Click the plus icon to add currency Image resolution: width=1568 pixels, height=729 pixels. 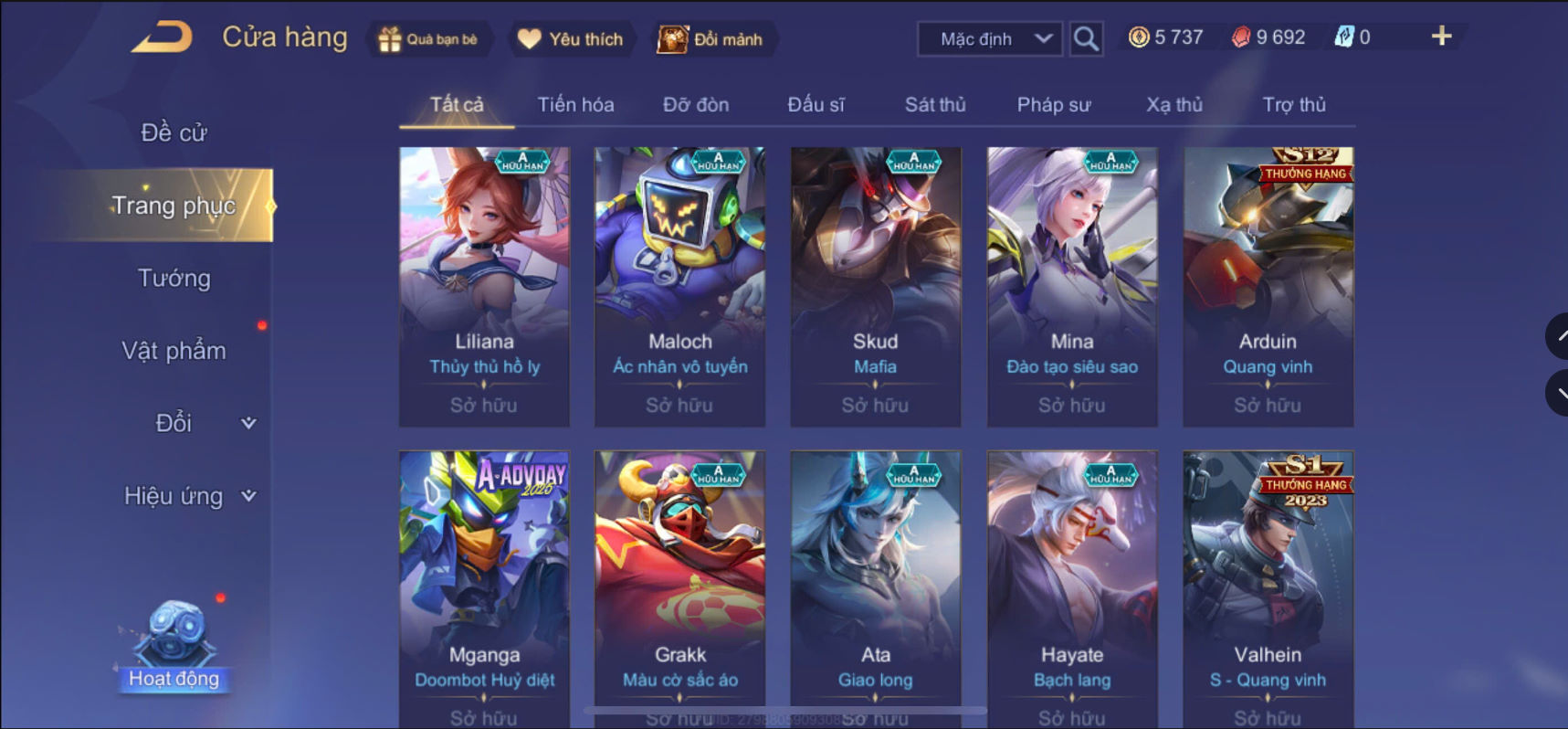(1441, 36)
